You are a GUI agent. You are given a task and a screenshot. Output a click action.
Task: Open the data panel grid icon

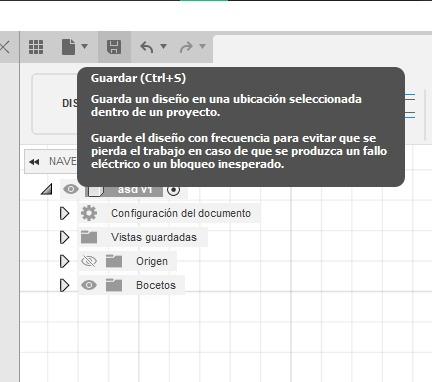(x=36, y=47)
